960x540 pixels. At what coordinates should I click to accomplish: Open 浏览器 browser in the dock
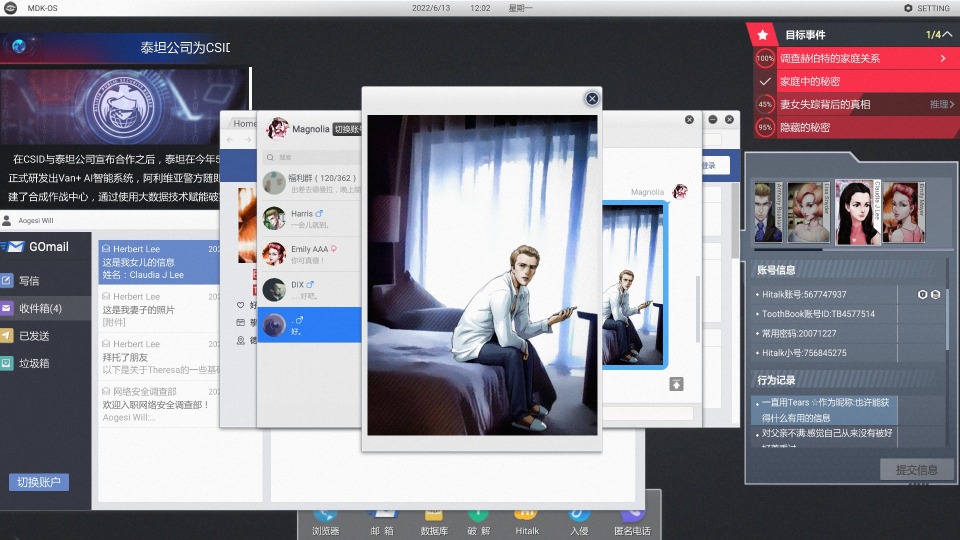325,523
